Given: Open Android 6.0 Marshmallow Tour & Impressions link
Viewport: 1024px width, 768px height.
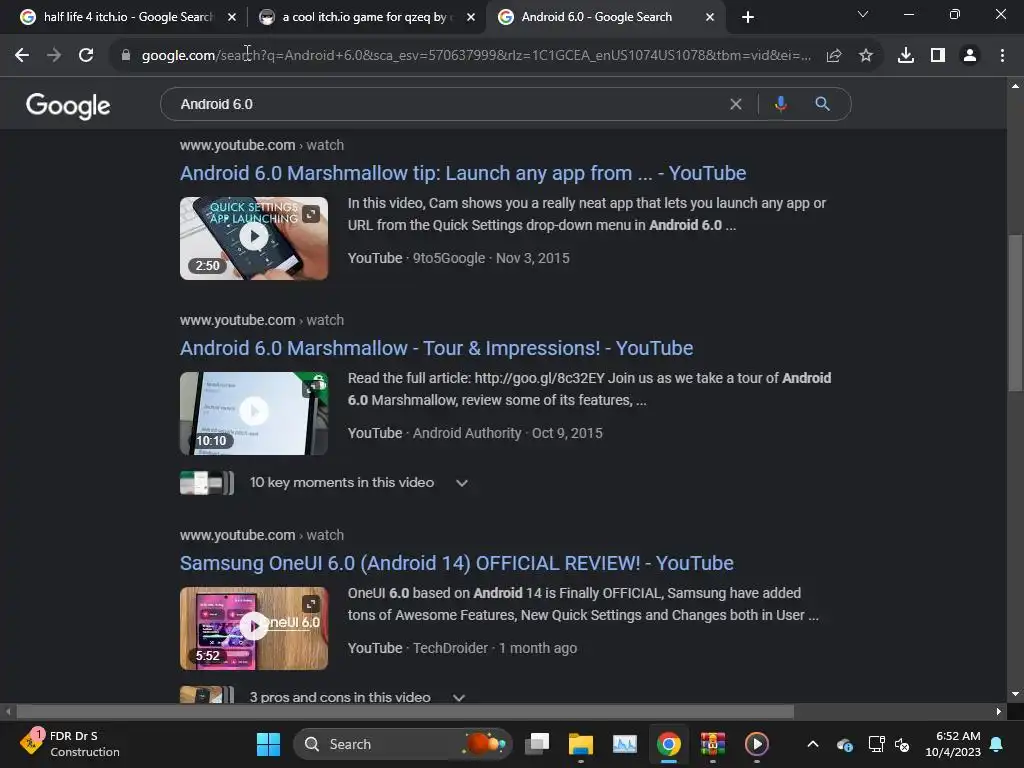Looking at the screenshot, I should coord(436,348).
